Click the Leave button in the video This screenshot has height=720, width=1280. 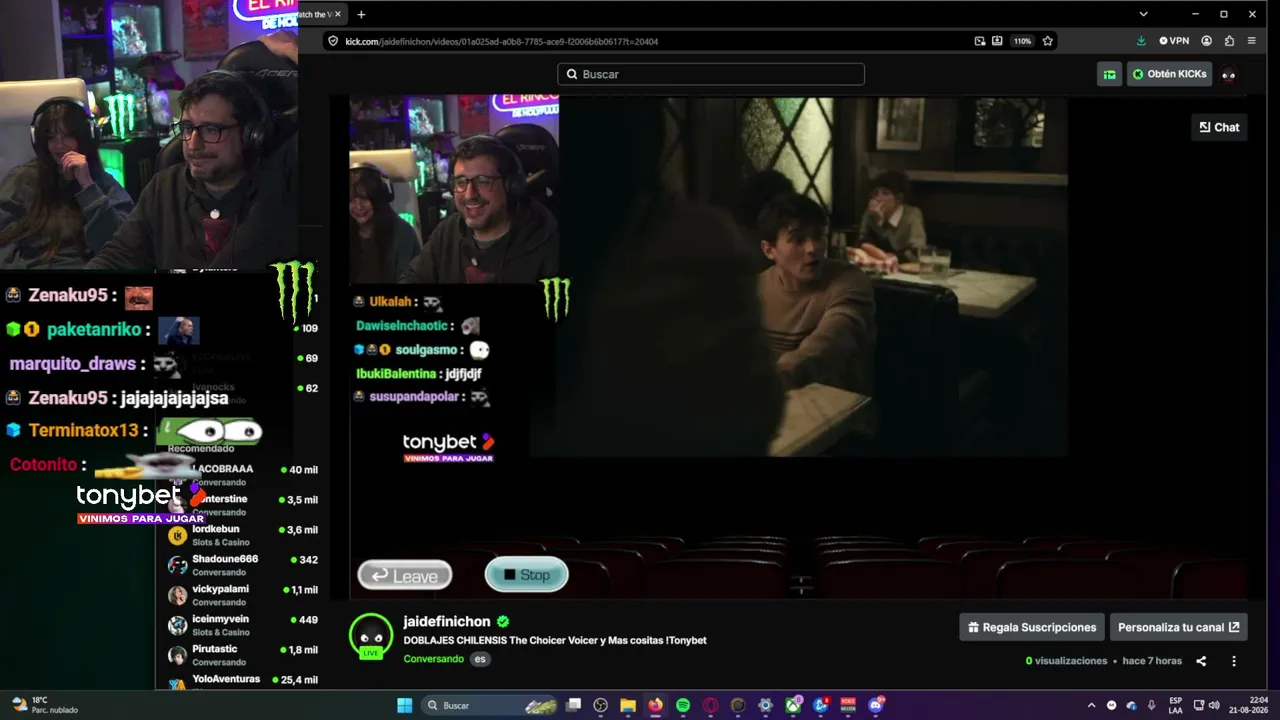coord(405,575)
